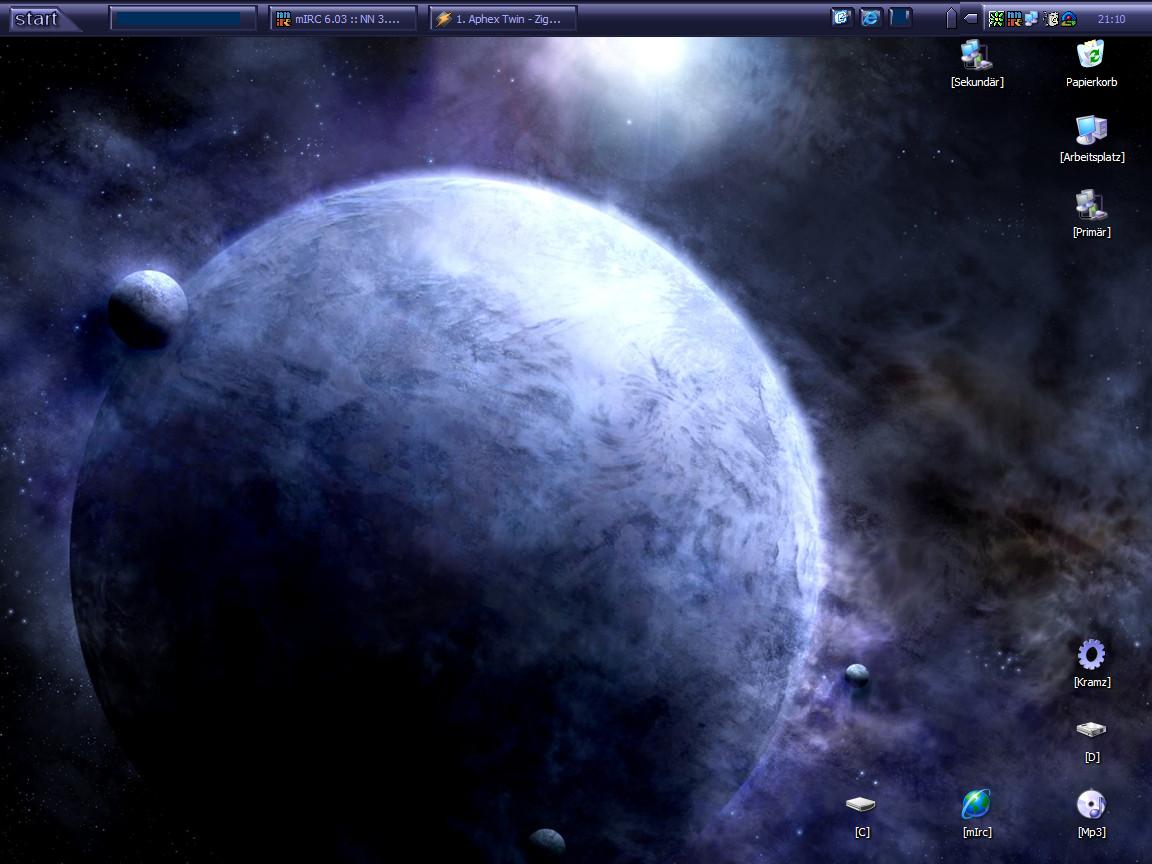Open the [D] drive icon
Image resolution: width=1152 pixels, height=864 pixels.
point(1091,731)
